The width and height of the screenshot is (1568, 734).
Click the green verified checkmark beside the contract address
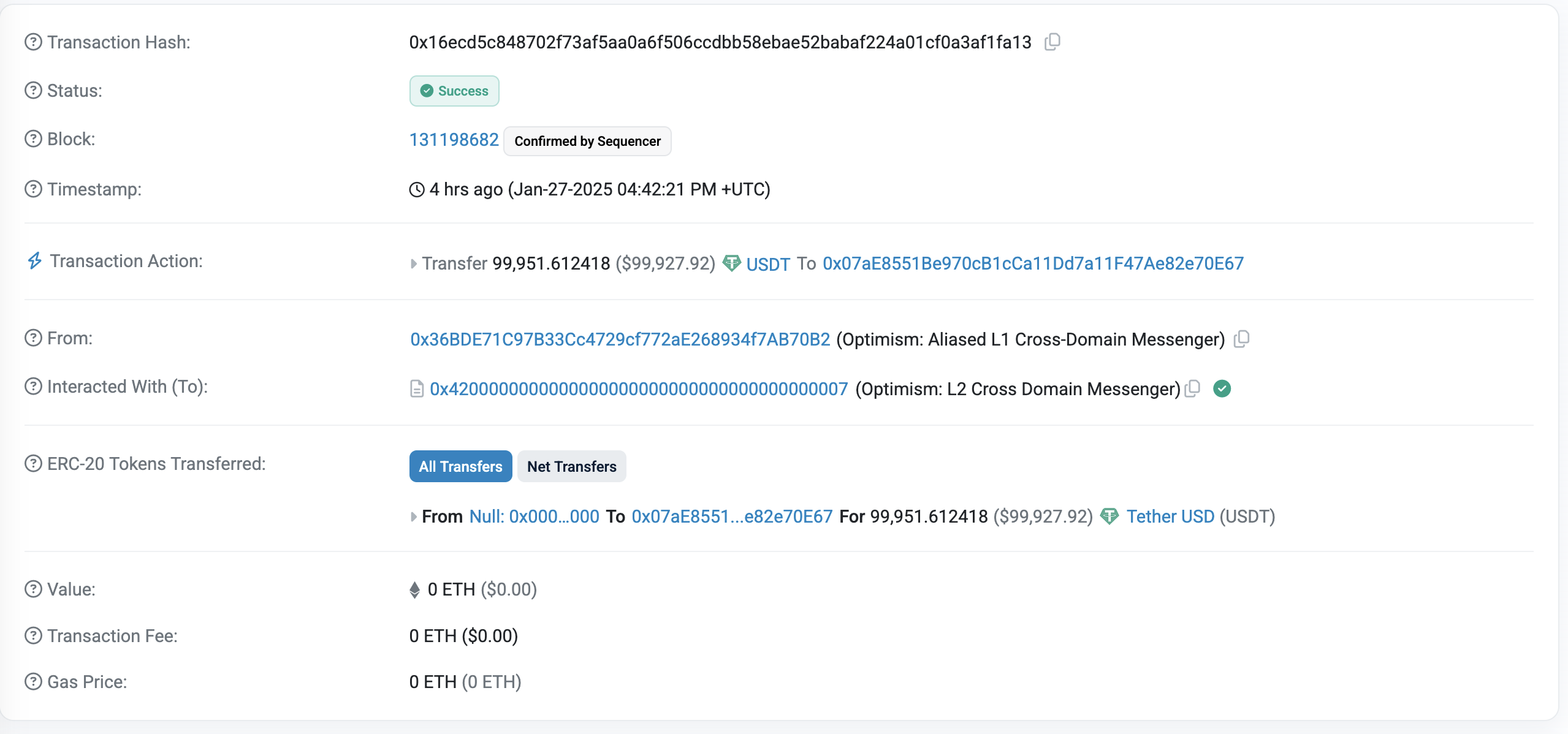click(1222, 388)
